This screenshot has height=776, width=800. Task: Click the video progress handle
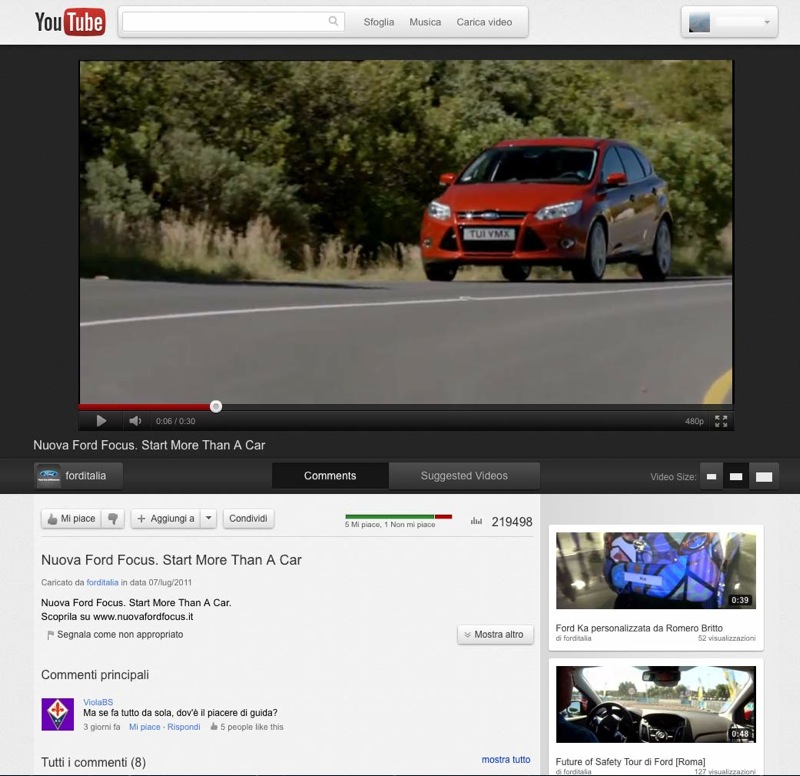216,406
